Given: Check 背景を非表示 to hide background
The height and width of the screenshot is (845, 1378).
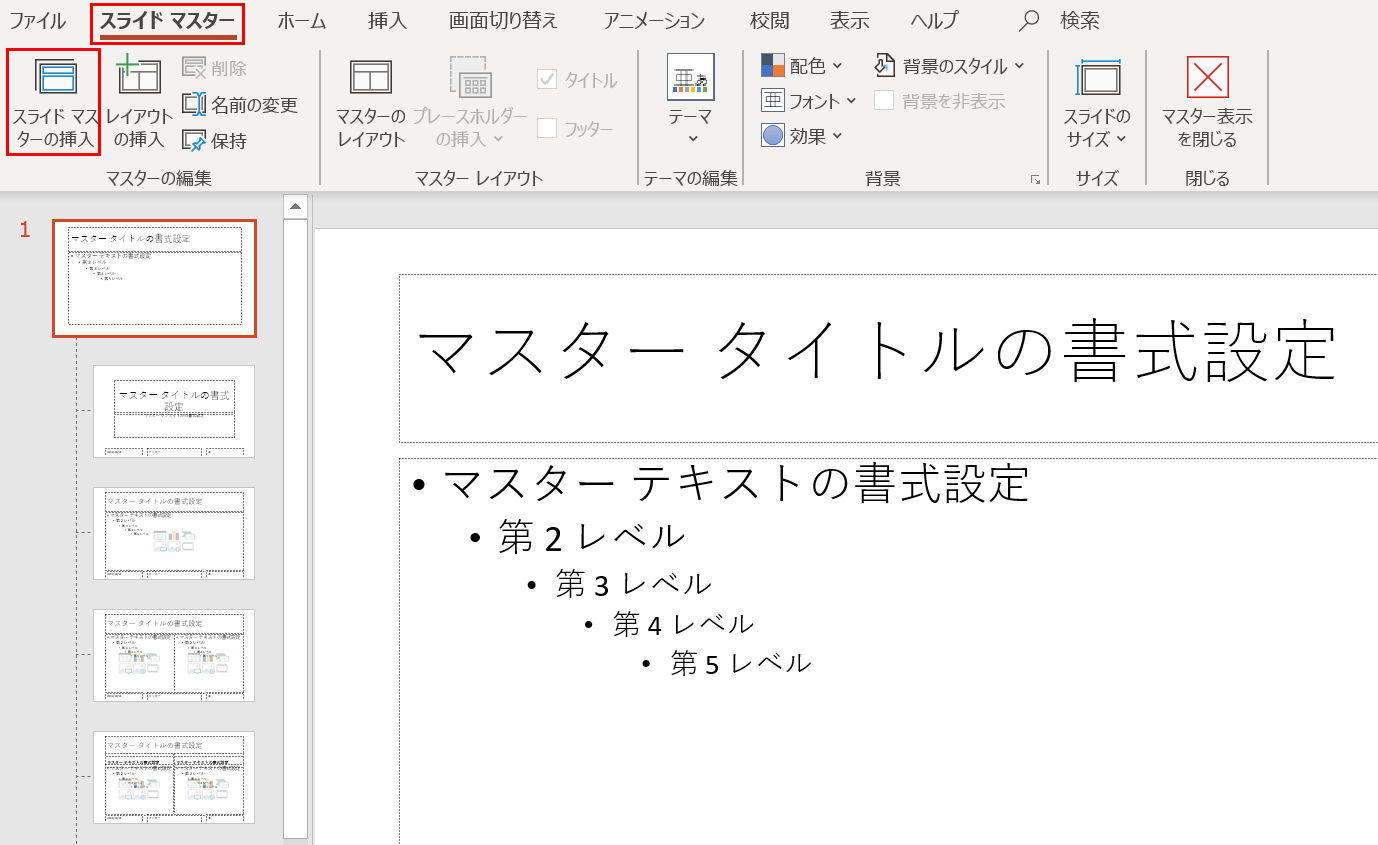Looking at the screenshot, I should pyautogui.click(x=885, y=100).
